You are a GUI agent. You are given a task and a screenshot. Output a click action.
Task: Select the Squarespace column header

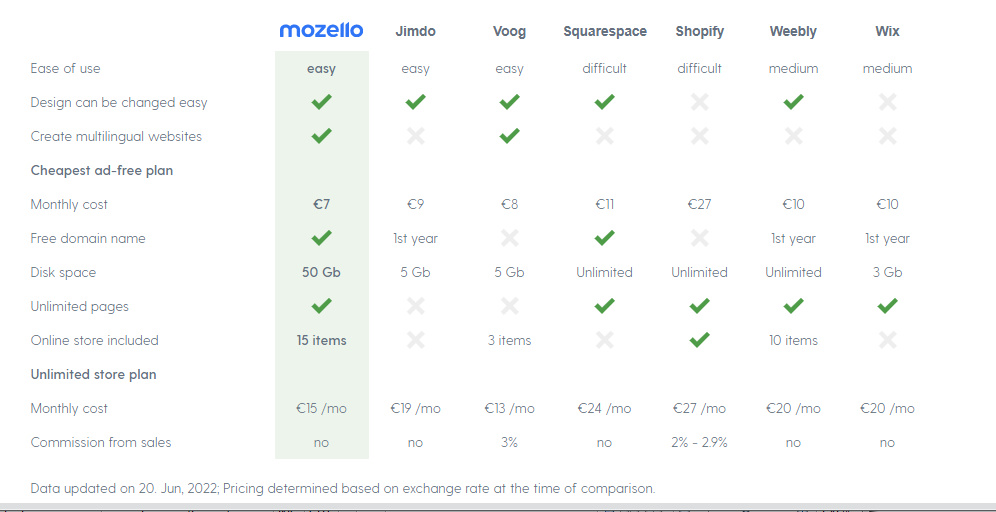pyautogui.click(x=605, y=31)
